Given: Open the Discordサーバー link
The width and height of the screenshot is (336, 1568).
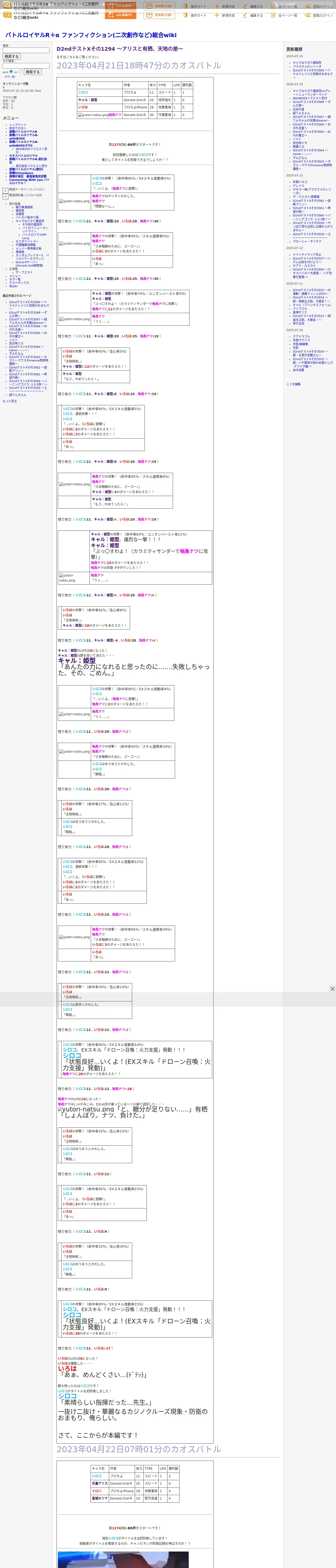Looking at the screenshot, I should pyautogui.click(x=30, y=264).
